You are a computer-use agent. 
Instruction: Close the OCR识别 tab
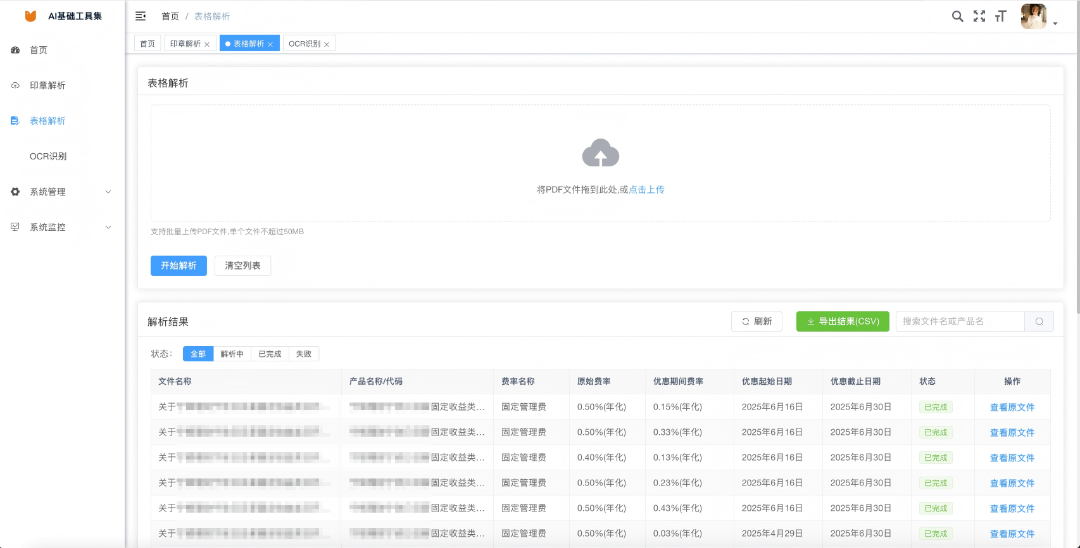[326, 44]
